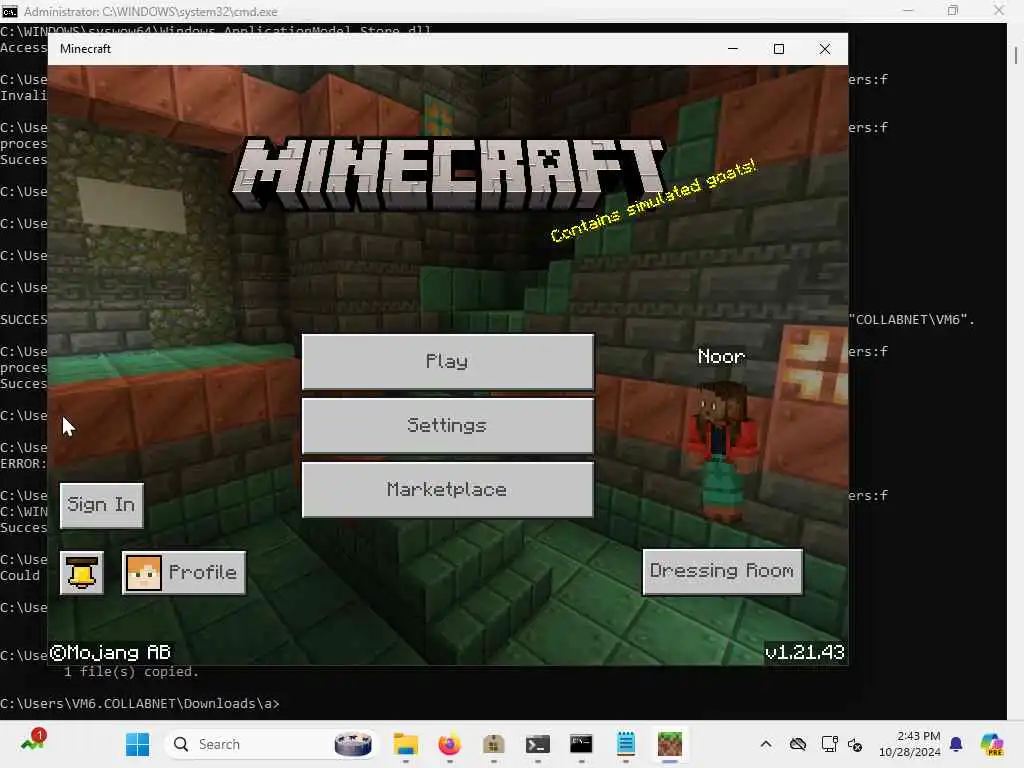Switch to Minecraft taskbar icon

[x=669, y=744]
